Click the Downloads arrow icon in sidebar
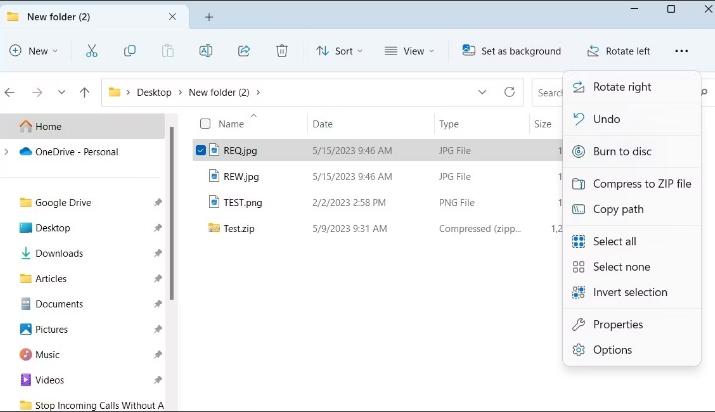715x412 pixels. point(26,253)
